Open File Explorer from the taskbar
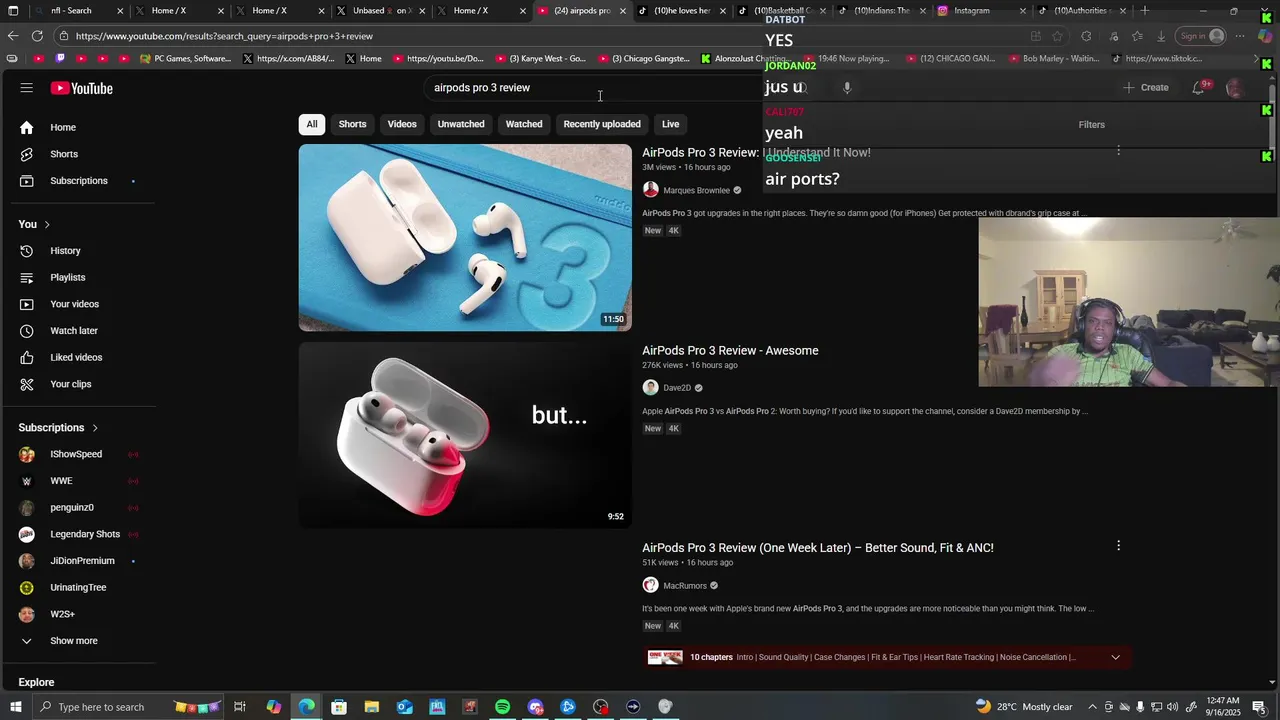 (x=371, y=707)
